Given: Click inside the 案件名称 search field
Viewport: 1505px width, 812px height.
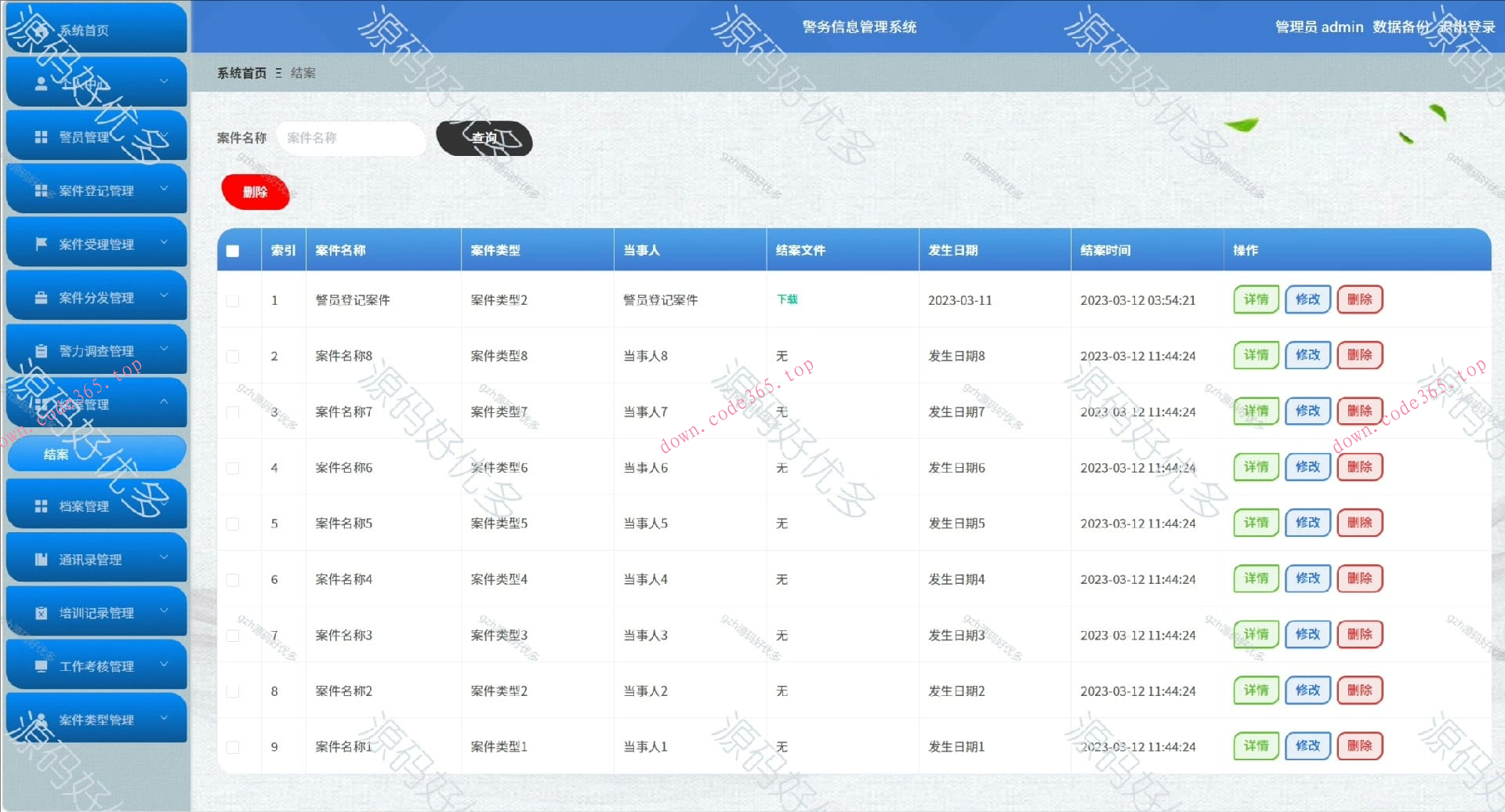Looking at the screenshot, I should (x=351, y=138).
